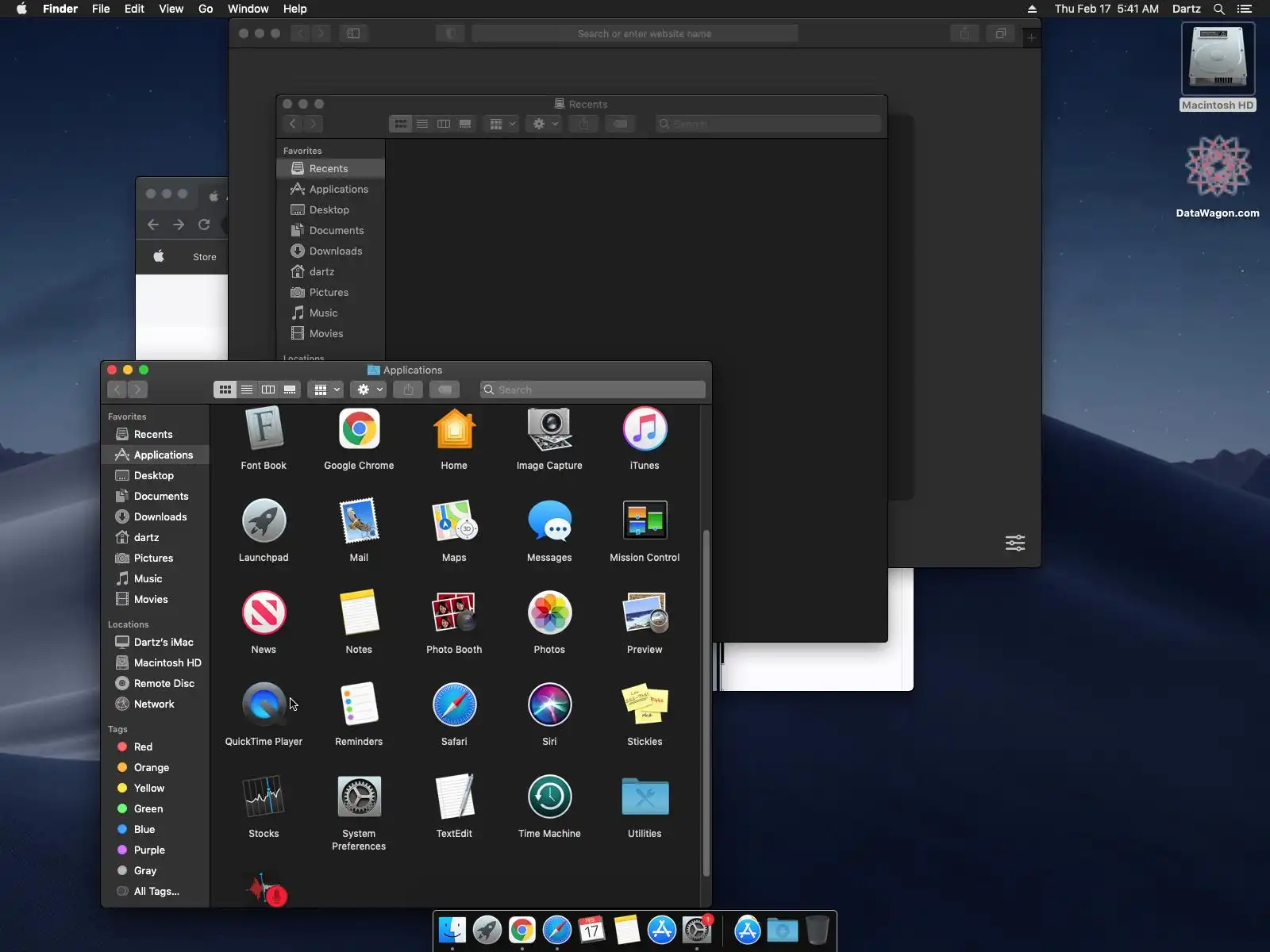Select the Safari app in Applications
This screenshot has width=1270, height=952.
pyautogui.click(x=454, y=705)
